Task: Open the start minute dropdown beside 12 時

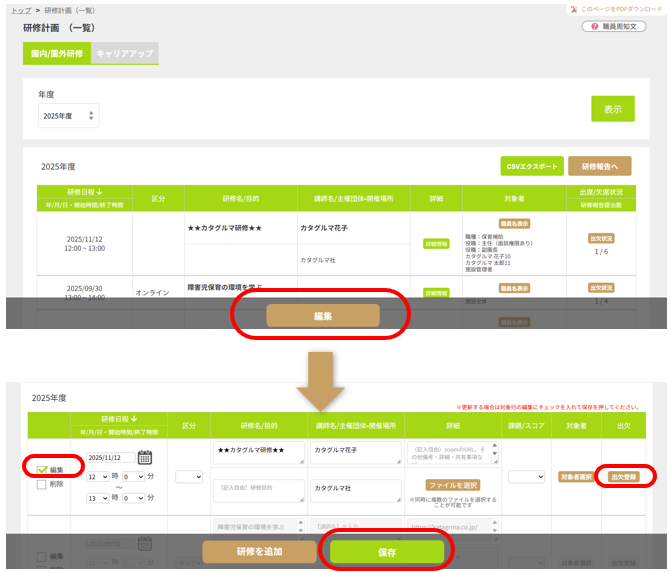Action: 133,477
